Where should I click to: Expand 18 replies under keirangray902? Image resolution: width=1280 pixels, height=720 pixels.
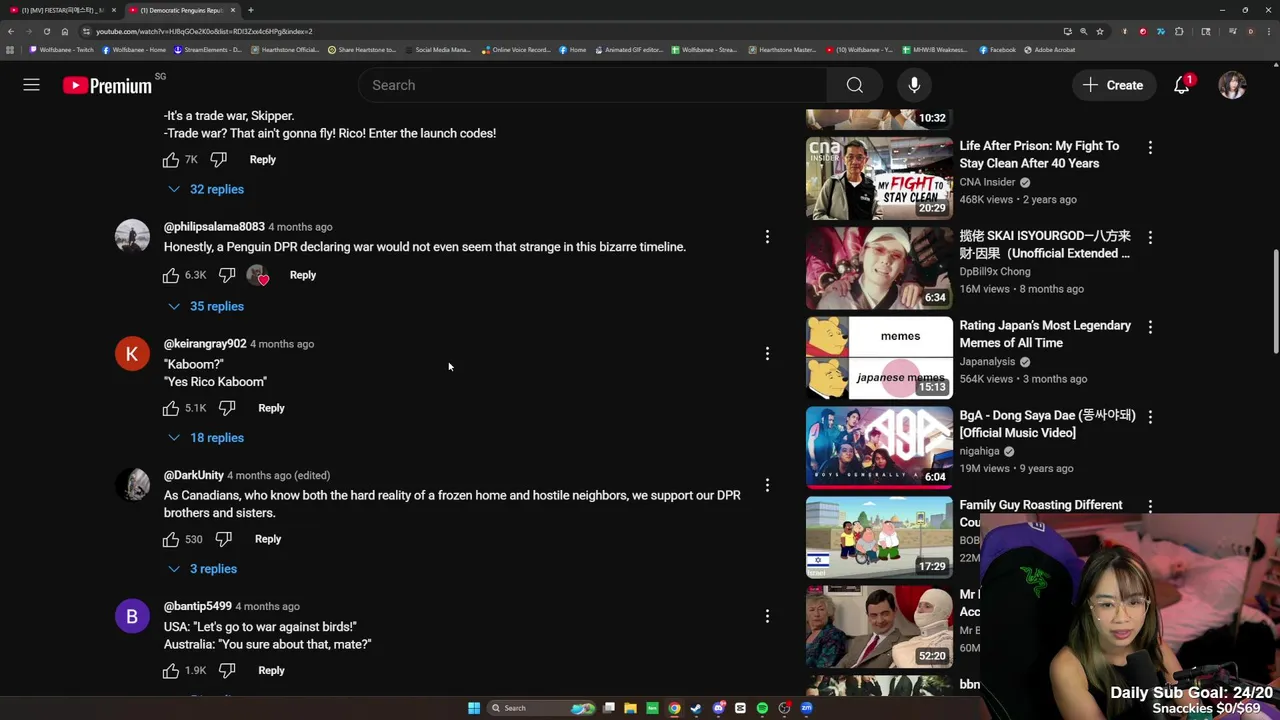pyautogui.click(x=206, y=438)
